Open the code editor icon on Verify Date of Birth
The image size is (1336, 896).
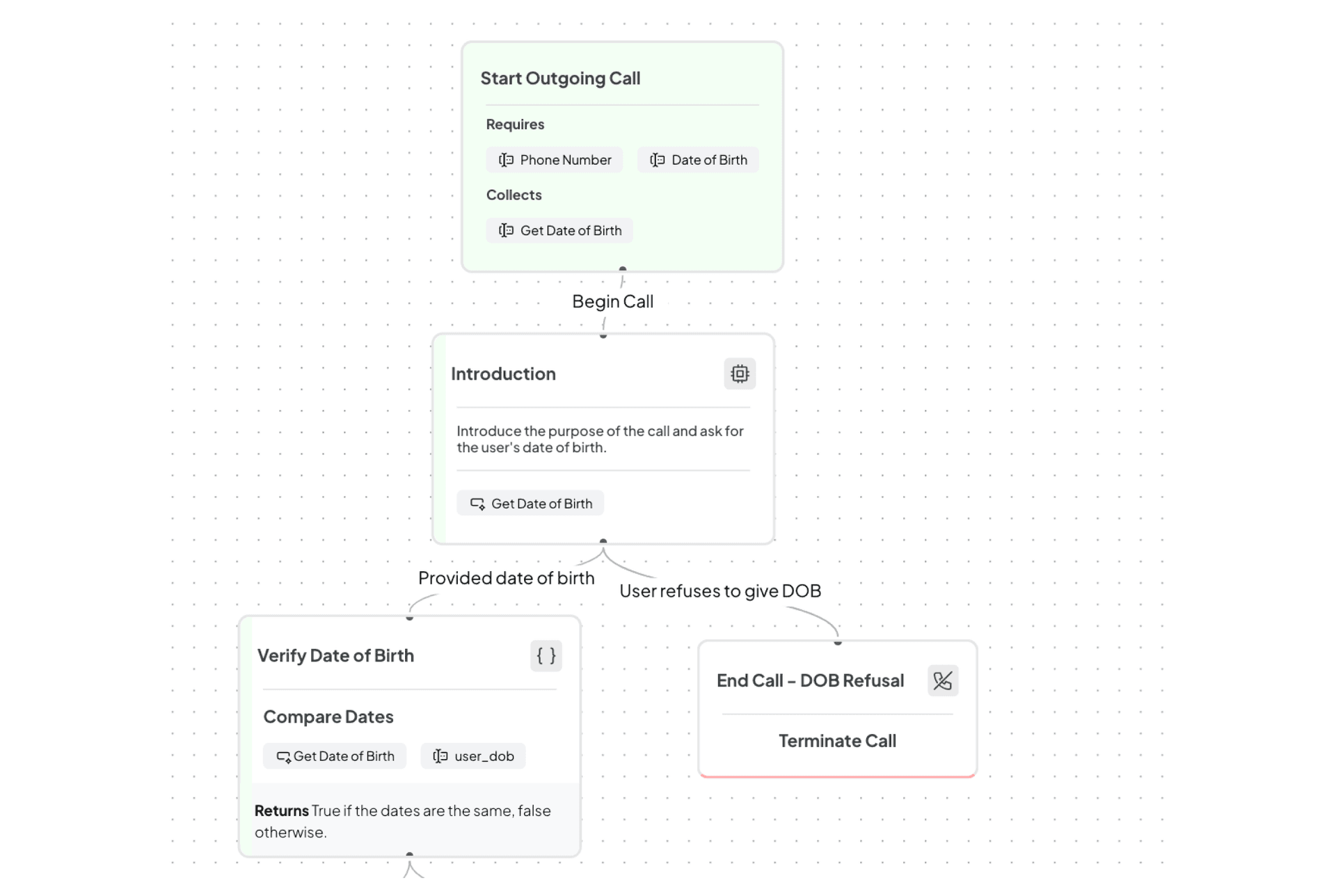[x=546, y=655]
